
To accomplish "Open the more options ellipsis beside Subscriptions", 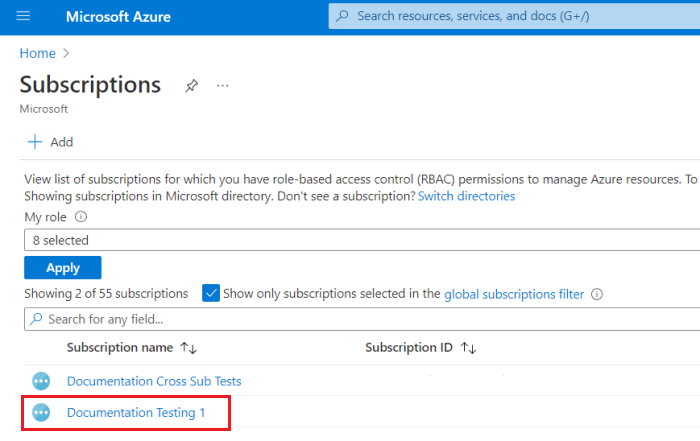I will pyautogui.click(x=223, y=86).
